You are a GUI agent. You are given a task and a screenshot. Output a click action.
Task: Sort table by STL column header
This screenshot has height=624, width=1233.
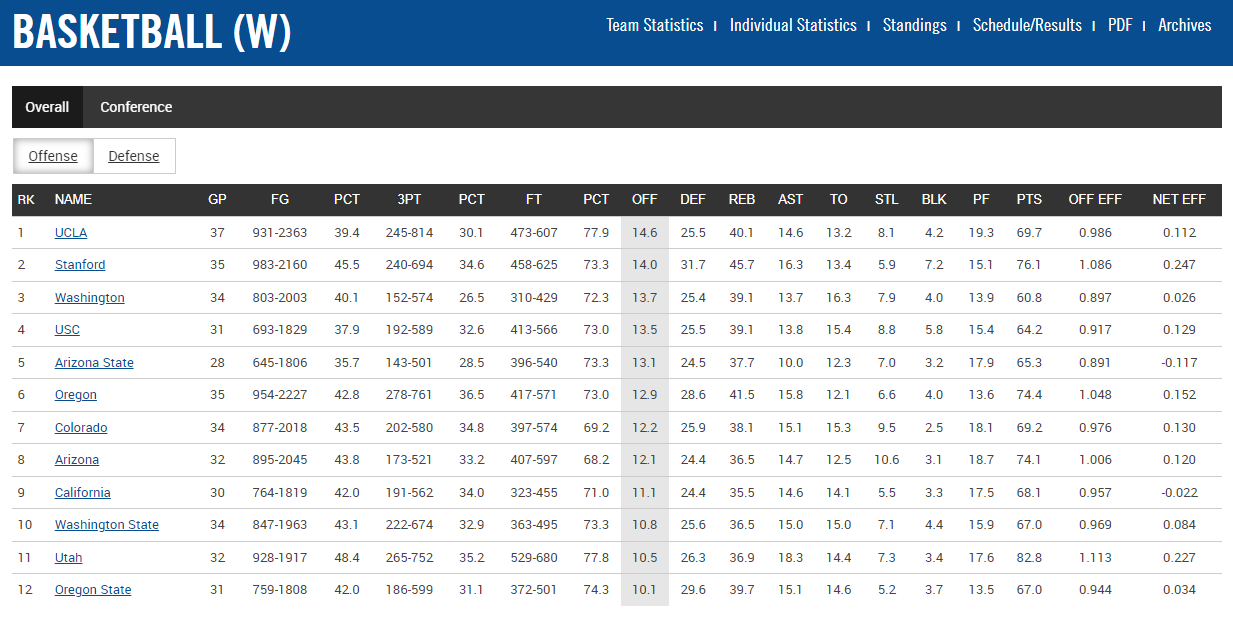886,200
